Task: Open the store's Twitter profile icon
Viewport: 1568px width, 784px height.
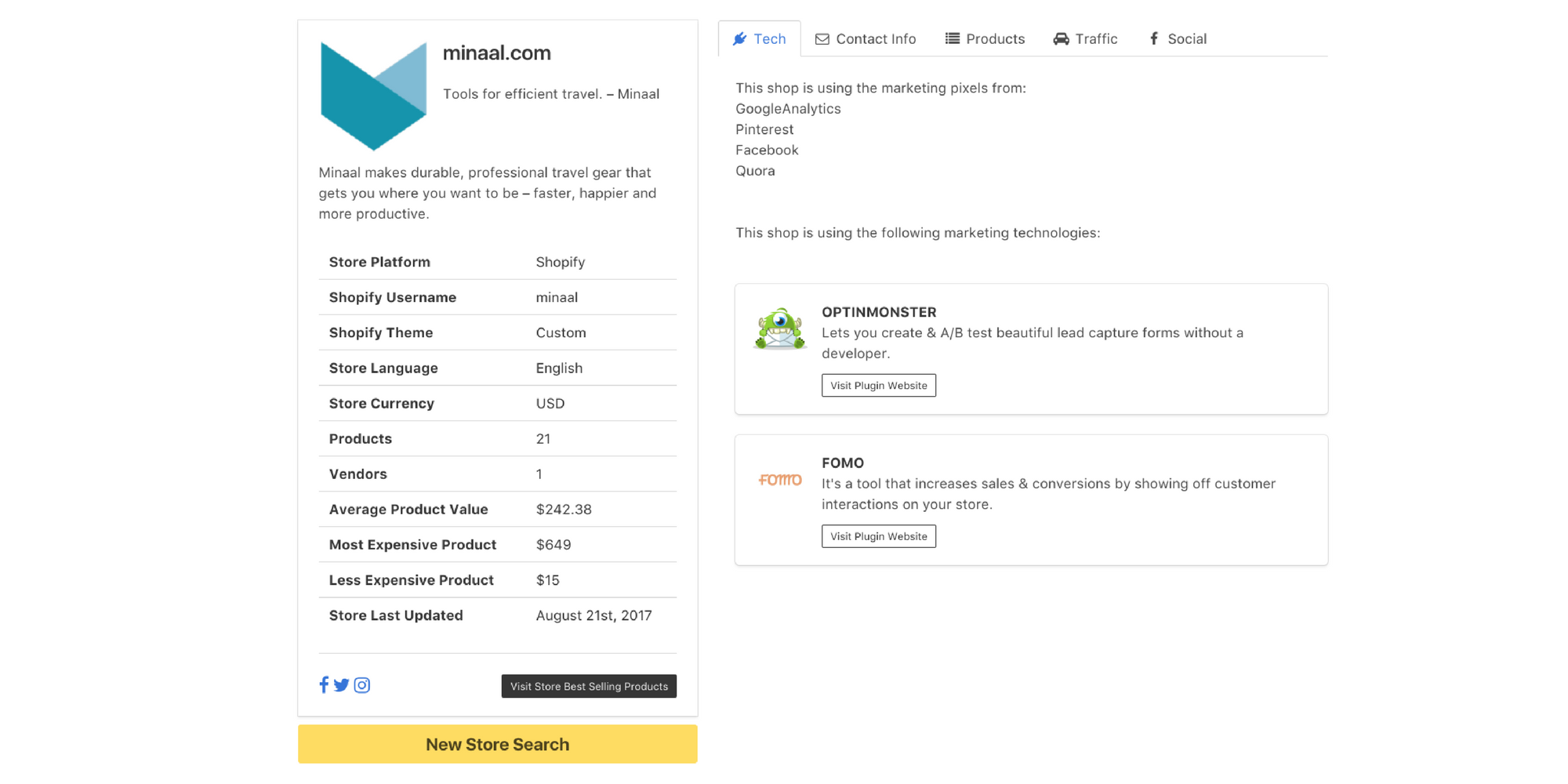Action: 341,685
